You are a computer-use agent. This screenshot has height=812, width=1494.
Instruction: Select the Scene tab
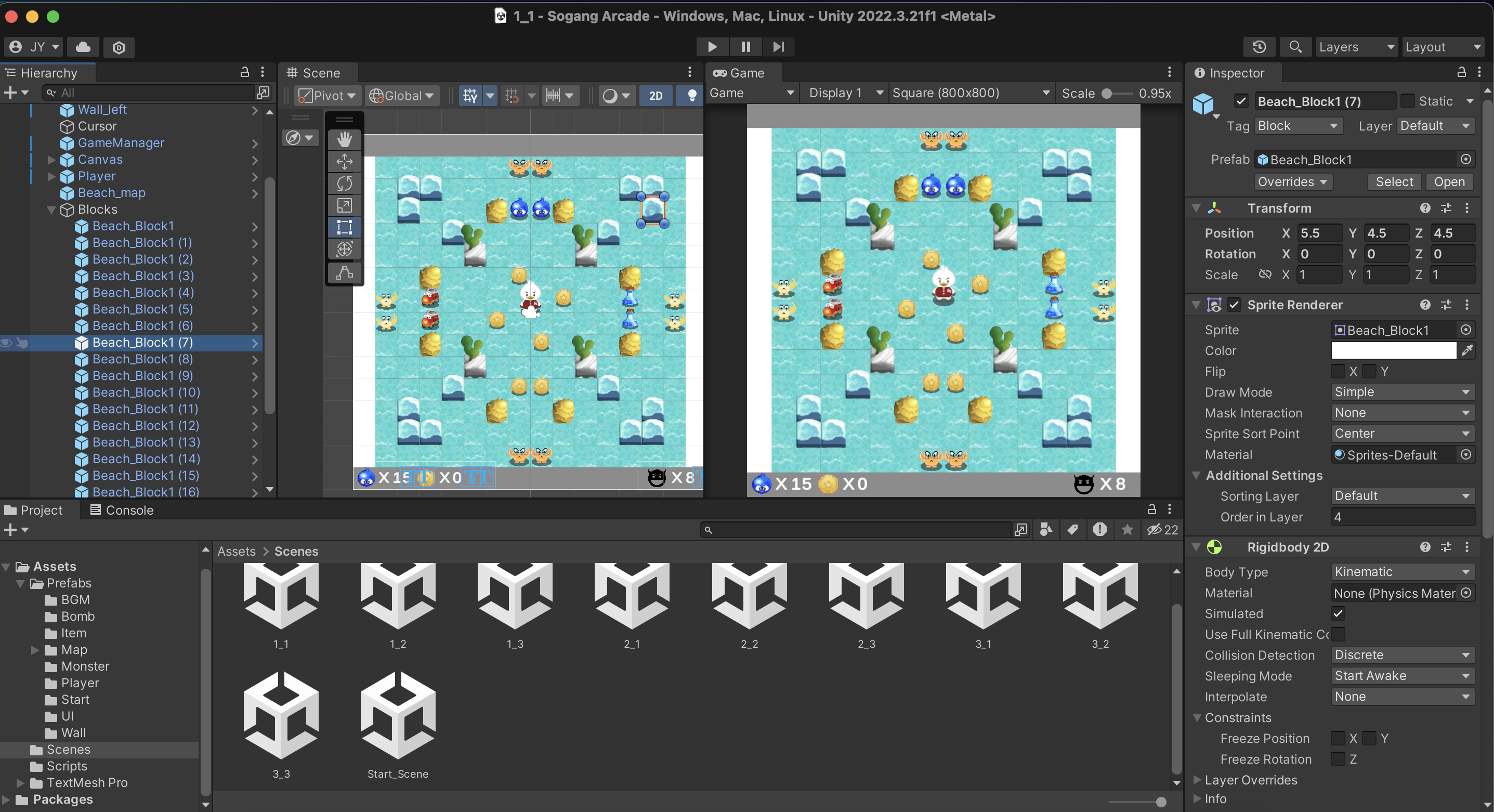[x=314, y=73]
